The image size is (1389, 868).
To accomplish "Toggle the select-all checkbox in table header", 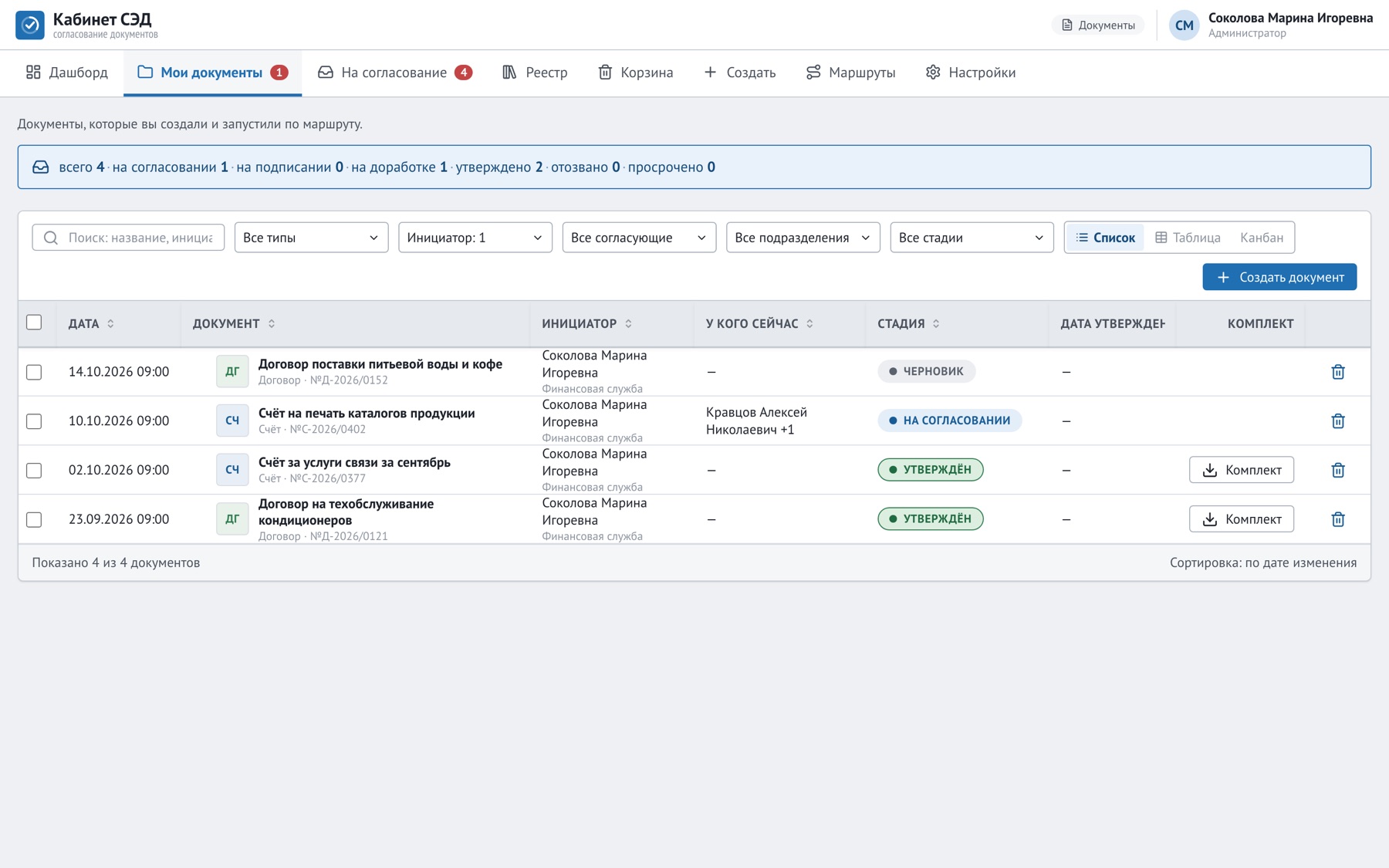I will 34,323.
